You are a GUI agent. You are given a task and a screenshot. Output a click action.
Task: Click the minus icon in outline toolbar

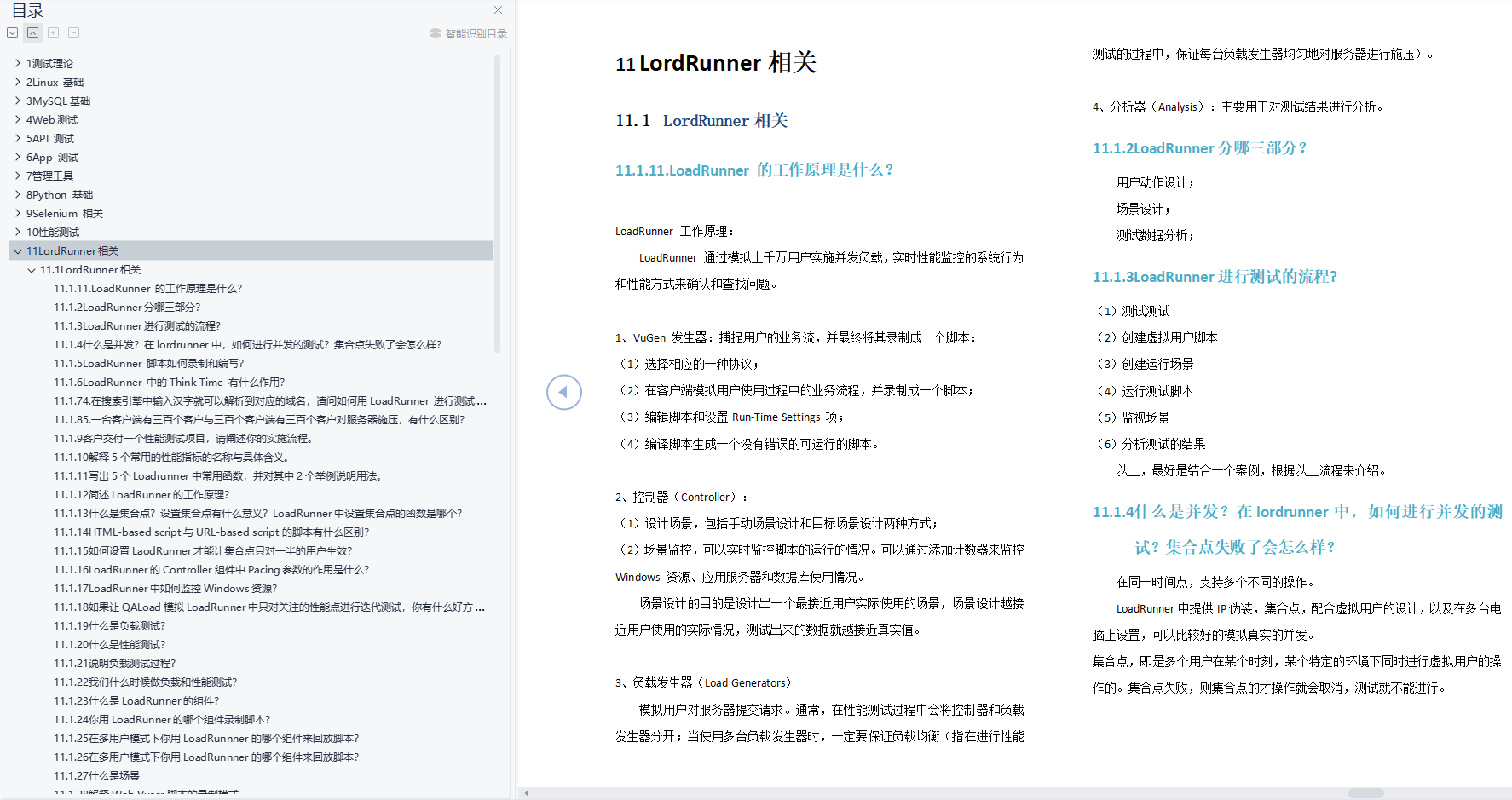(x=74, y=33)
